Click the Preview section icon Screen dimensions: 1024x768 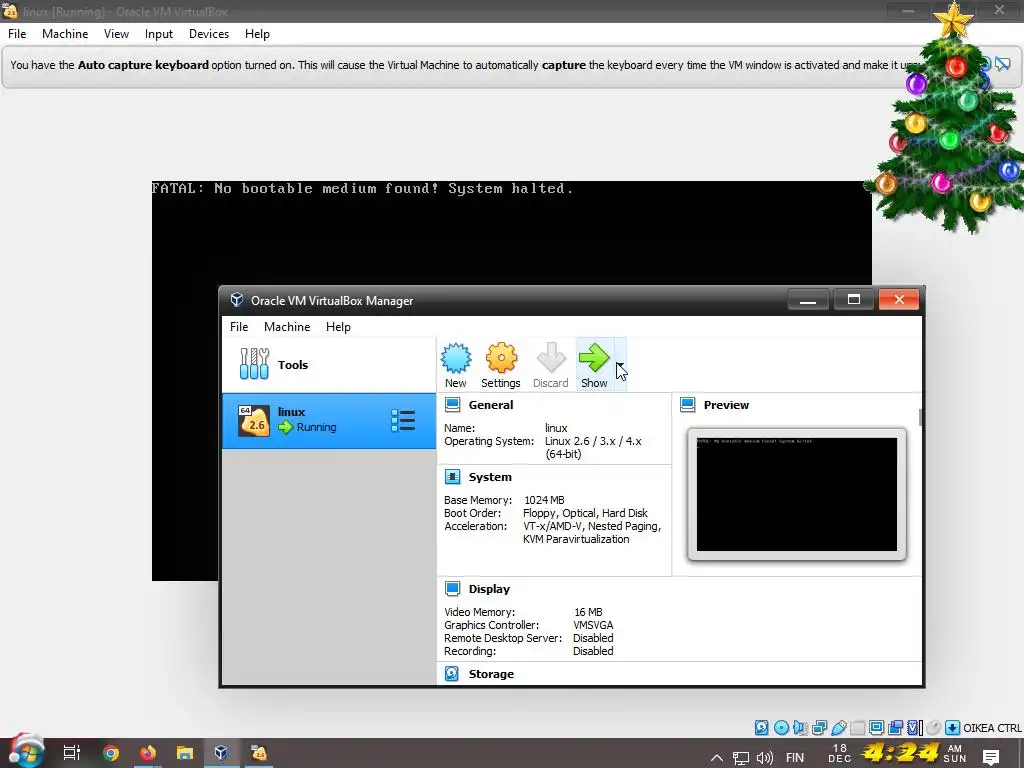[688, 405]
